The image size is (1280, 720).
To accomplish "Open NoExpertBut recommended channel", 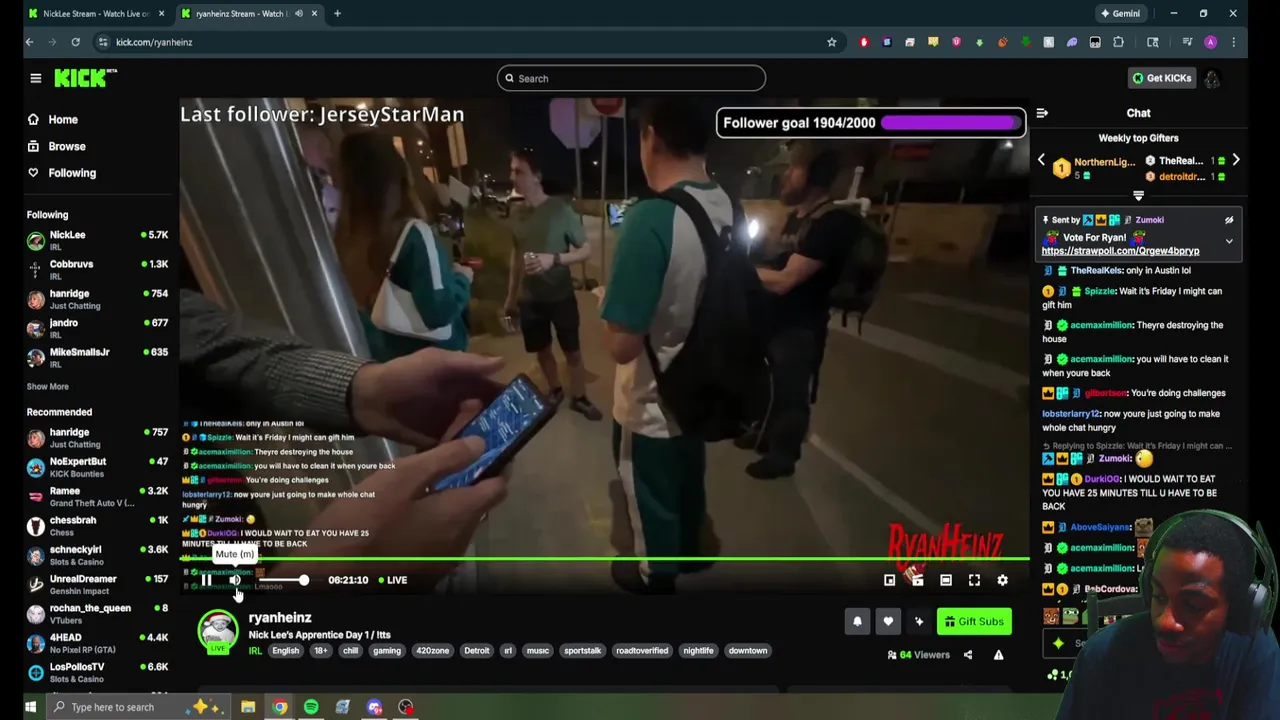I will pyautogui.click(x=97, y=467).
